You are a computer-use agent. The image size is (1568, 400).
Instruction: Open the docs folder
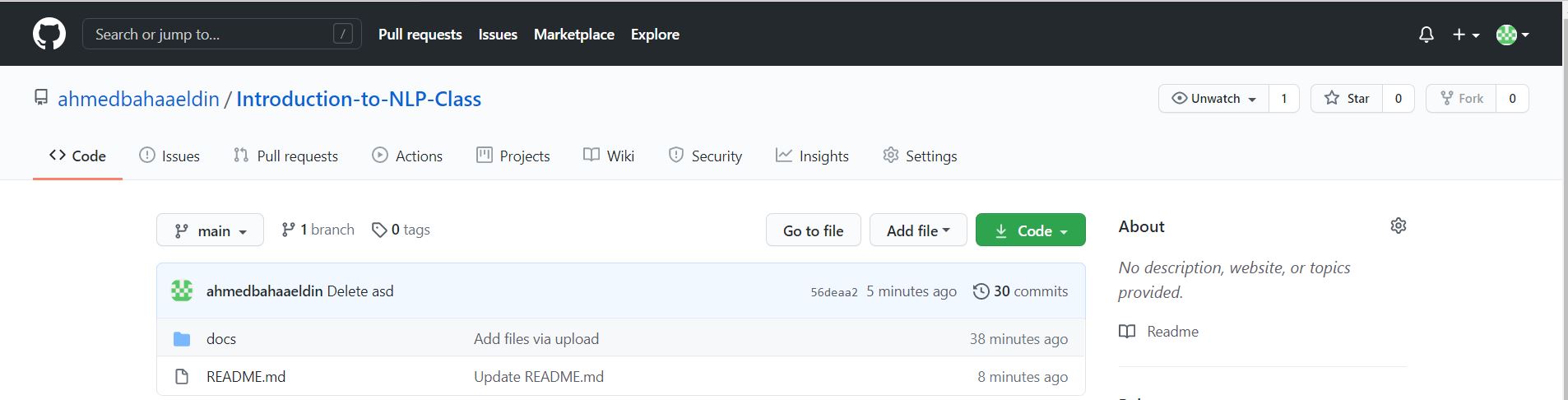pyautogui.click(x=221, y=339)
